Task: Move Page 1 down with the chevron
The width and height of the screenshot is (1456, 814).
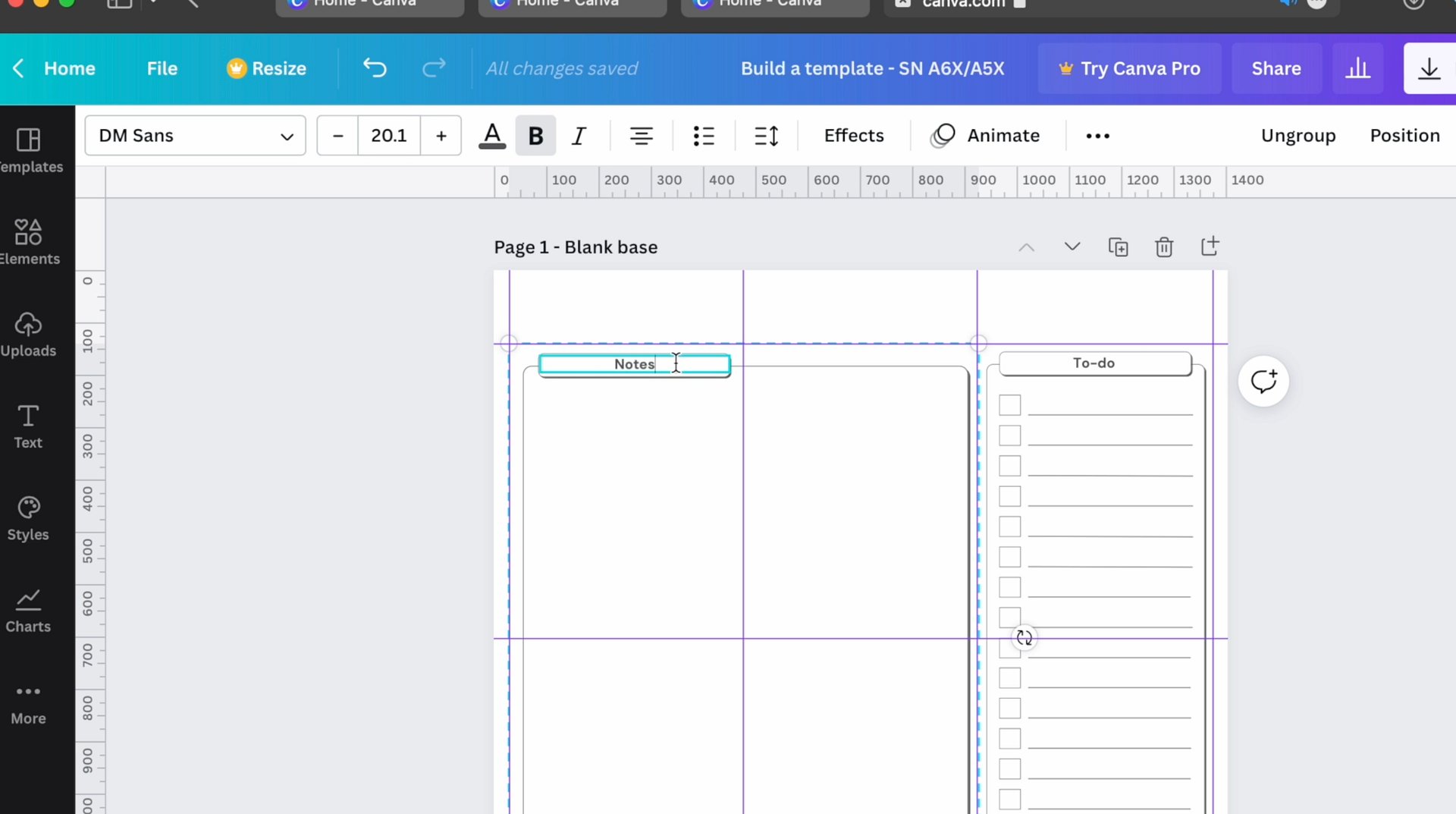Action: click(1072, 247)
